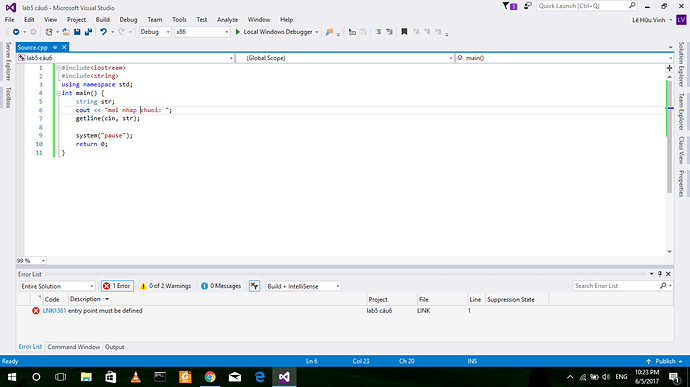Undo the last edit with Undo icon
The height and width of the screenshot is (387, 690).
click(x=103, y=32)
